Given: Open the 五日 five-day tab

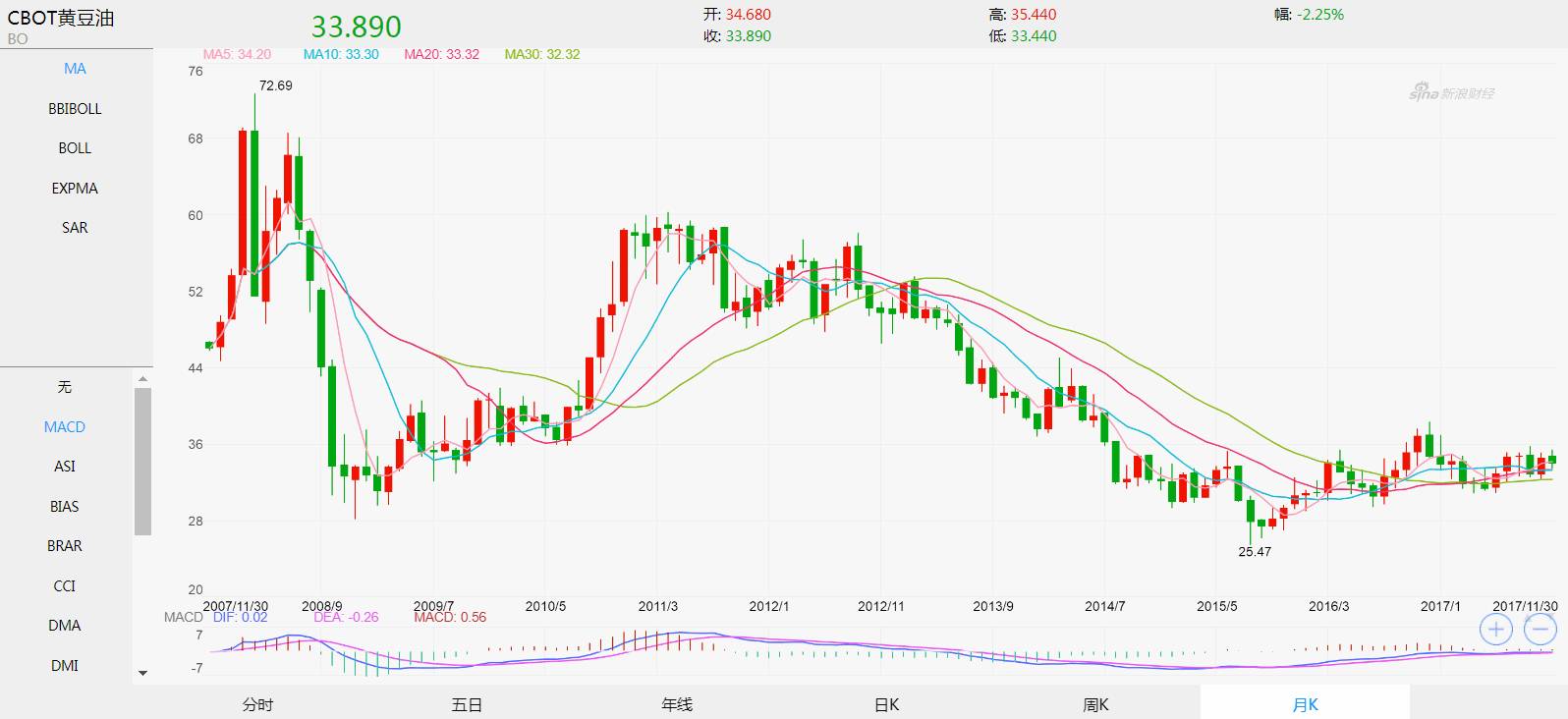Looking at the screenshot, I should [x=467, y=704].
